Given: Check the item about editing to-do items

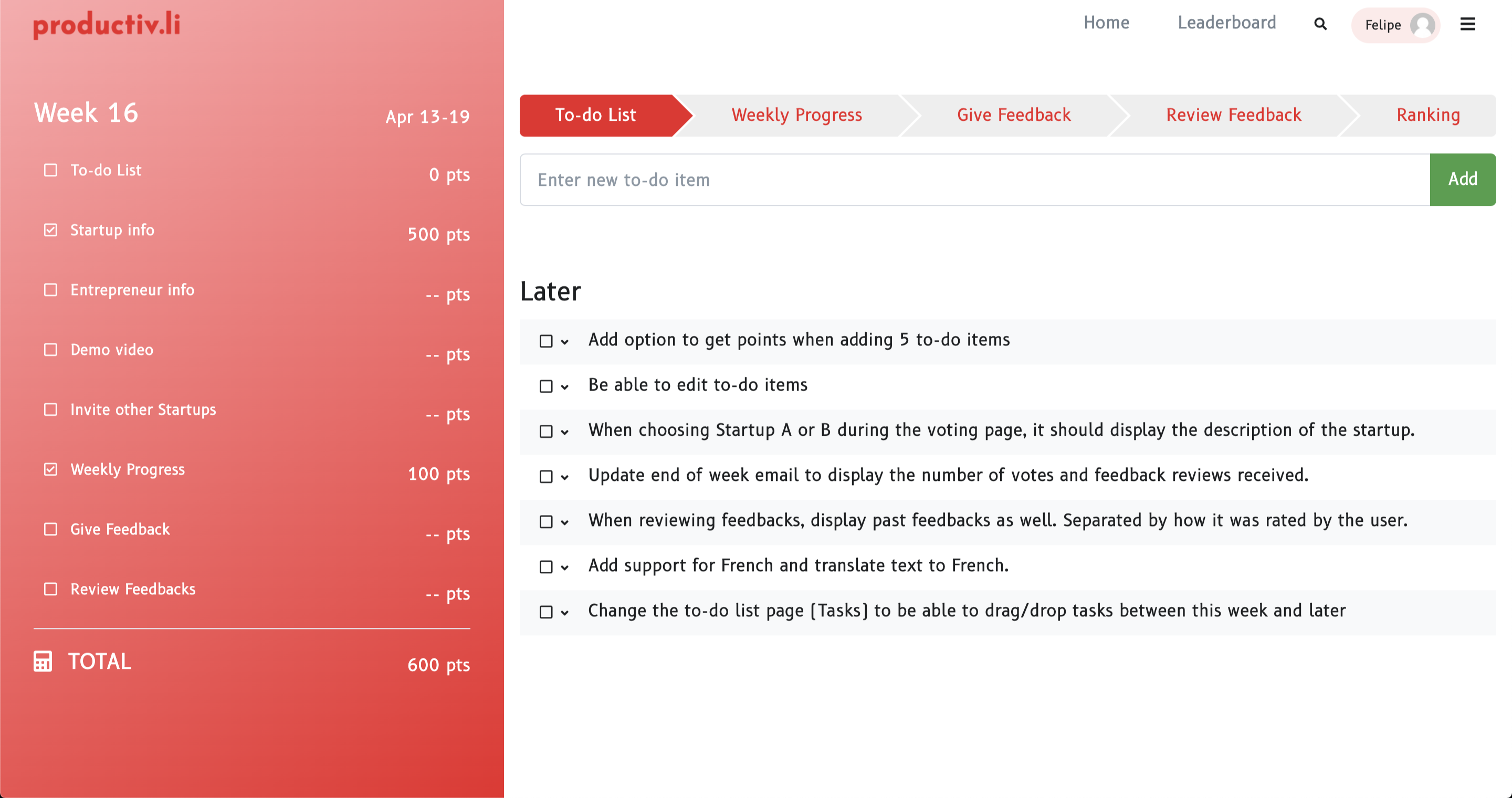Looking at the screenshot, I should pos(547,386).
